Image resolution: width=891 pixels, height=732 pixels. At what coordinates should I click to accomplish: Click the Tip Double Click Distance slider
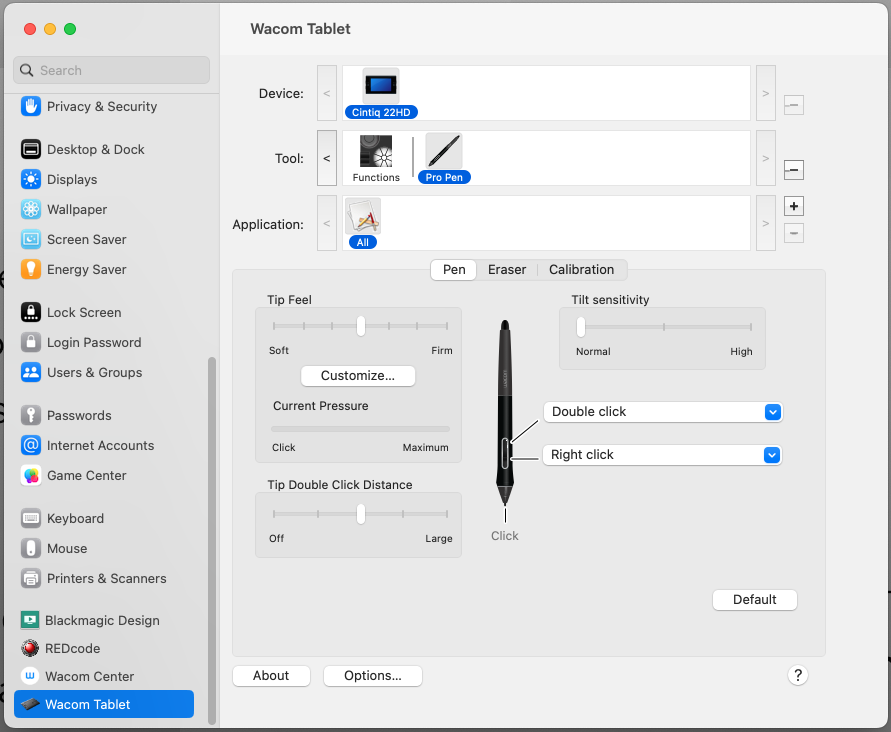pyautogui.click(x=361, y=514)
